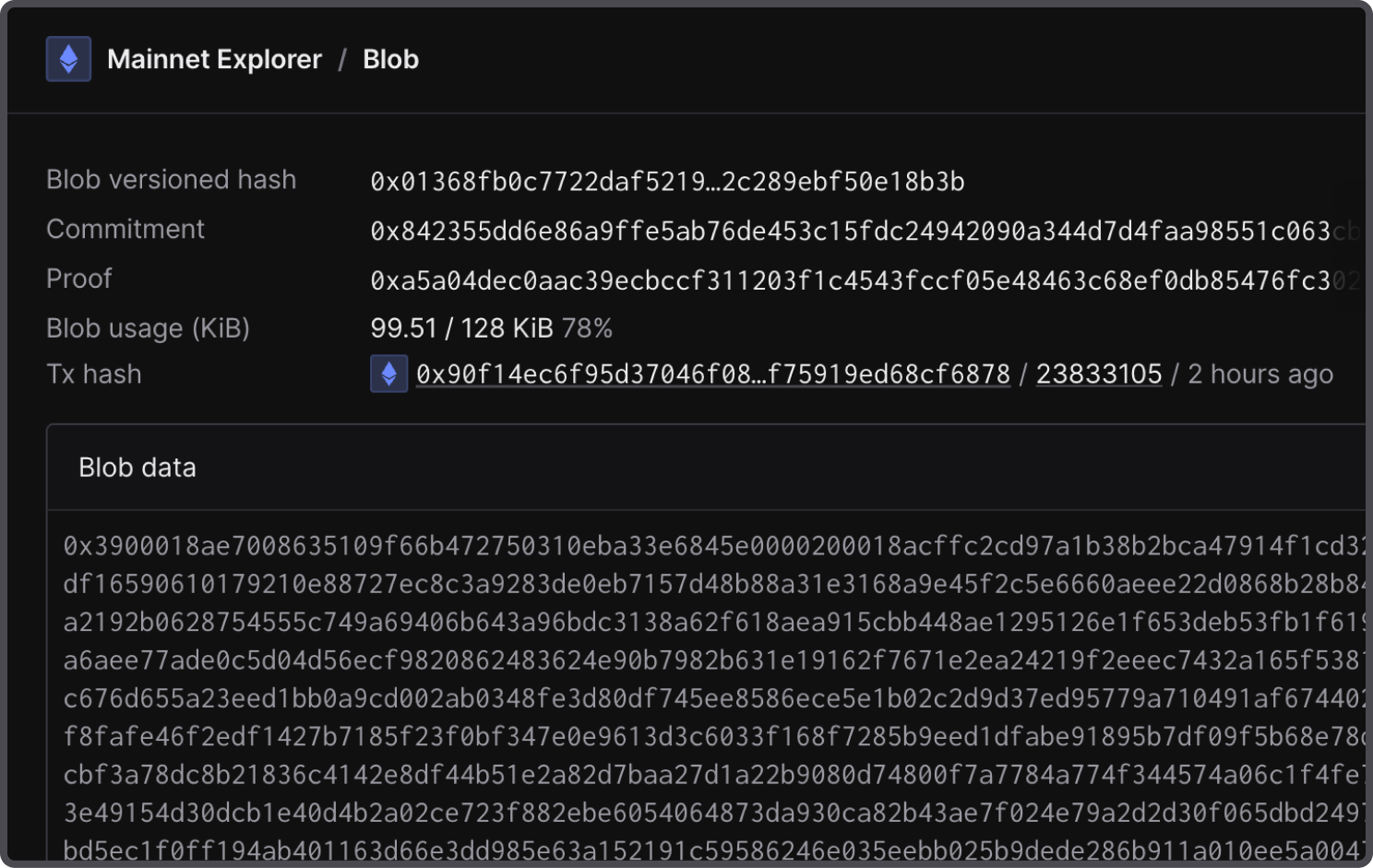Viewport: 1373px width, 868px height.
Task: Select the Blob breadcrumb item
Action: pyautogui.click(x=390, y=59)
